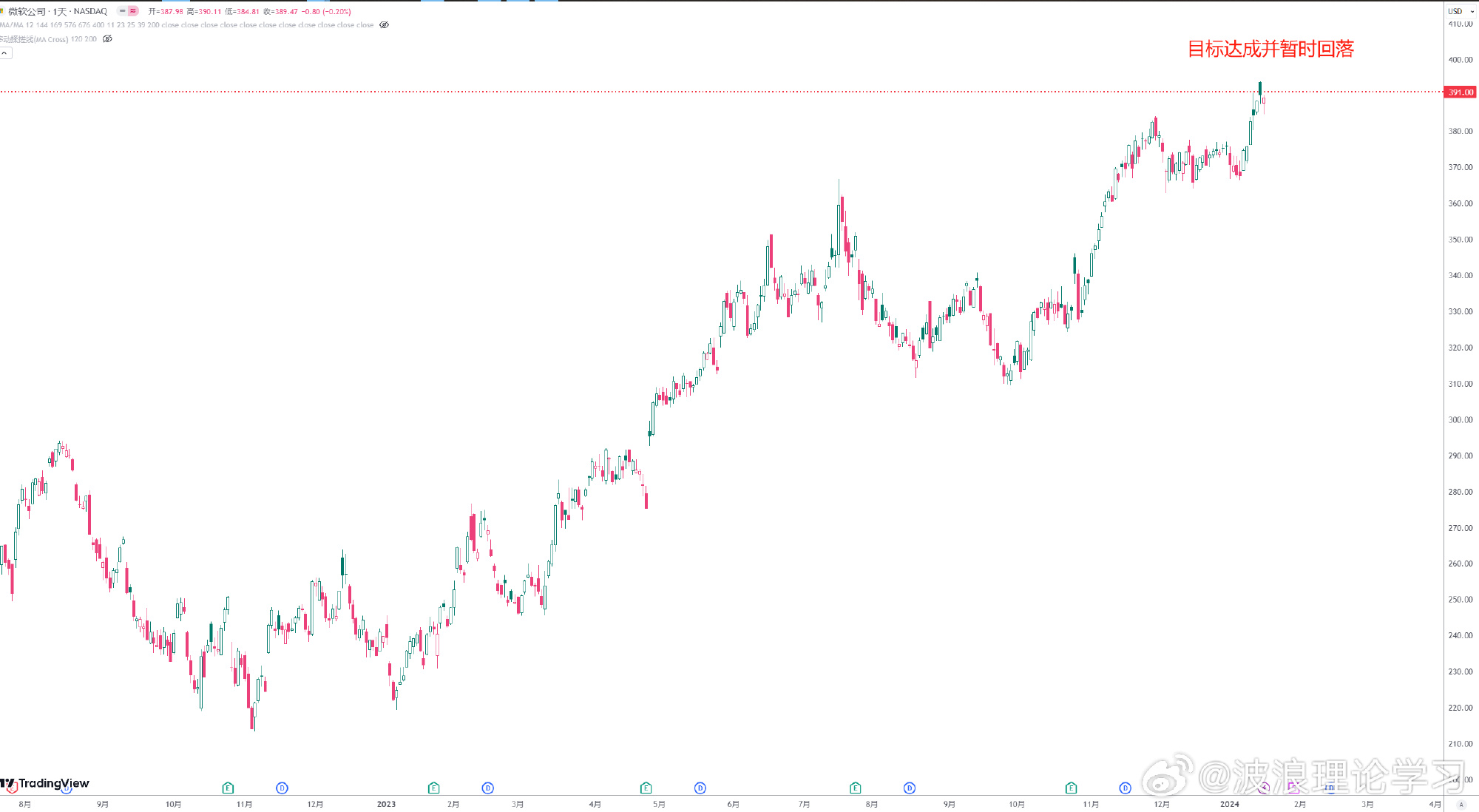The image size is (1479, 812).
Task: Click the 210.00 price scale label
Action: [1461, 744]
